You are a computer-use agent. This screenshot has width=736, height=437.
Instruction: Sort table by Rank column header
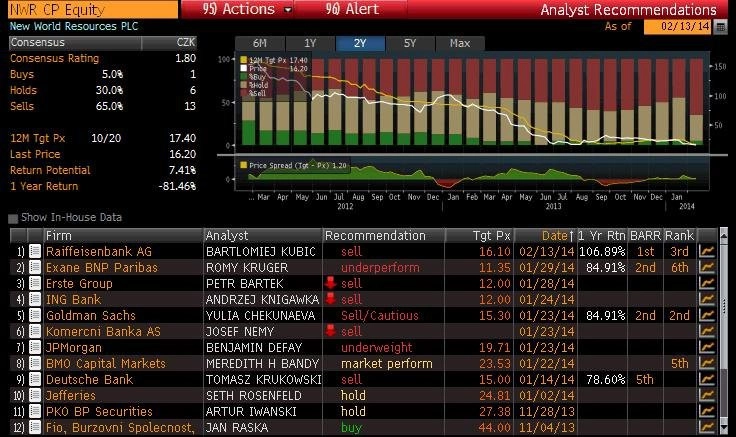(x=679, y=235)
